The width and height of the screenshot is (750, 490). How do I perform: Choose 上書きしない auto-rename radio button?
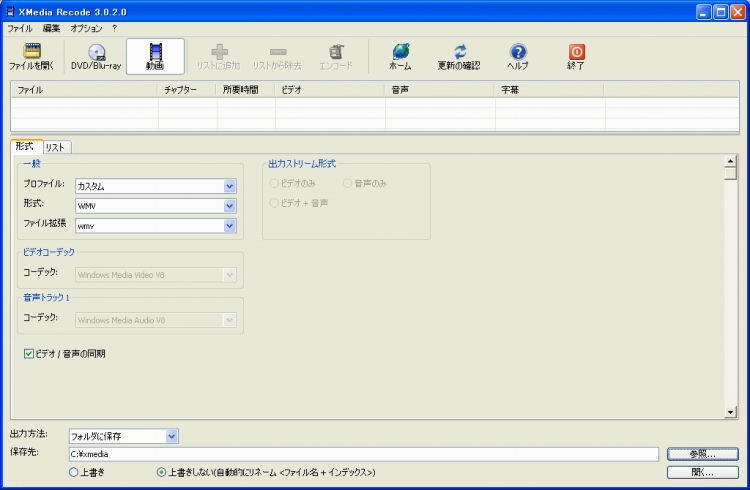162,472
